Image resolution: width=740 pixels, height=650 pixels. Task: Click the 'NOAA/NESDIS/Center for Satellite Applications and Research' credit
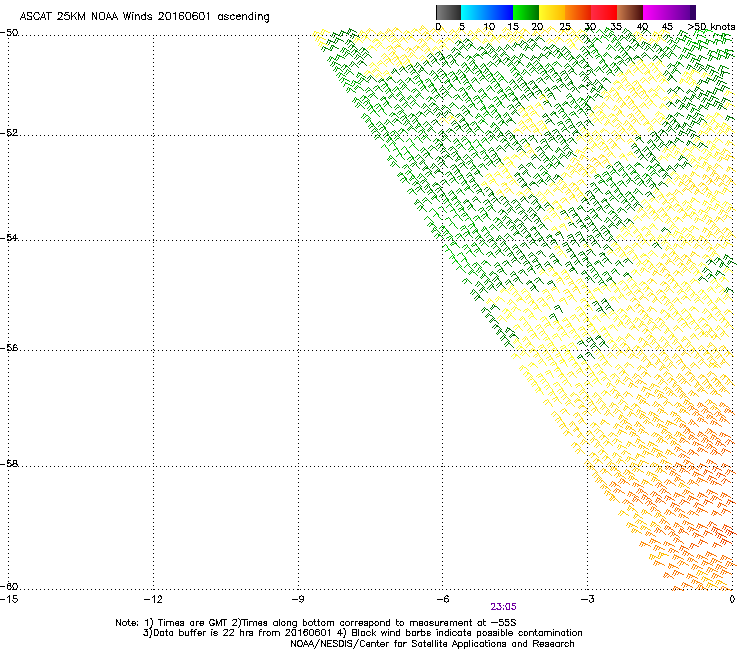tap(432, 644)
